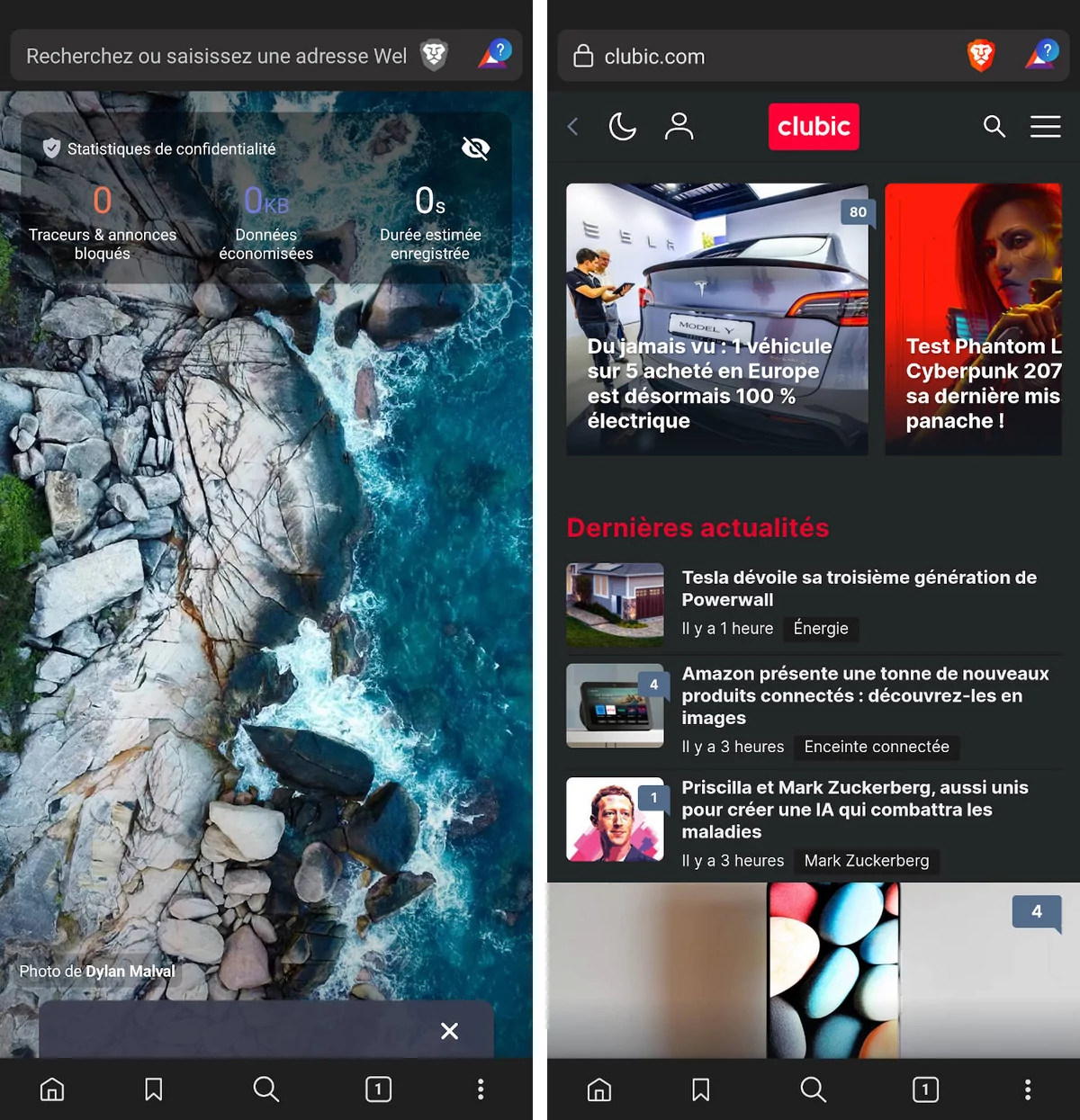Select the Mark Zuckerberg tag

coord(867,861)
